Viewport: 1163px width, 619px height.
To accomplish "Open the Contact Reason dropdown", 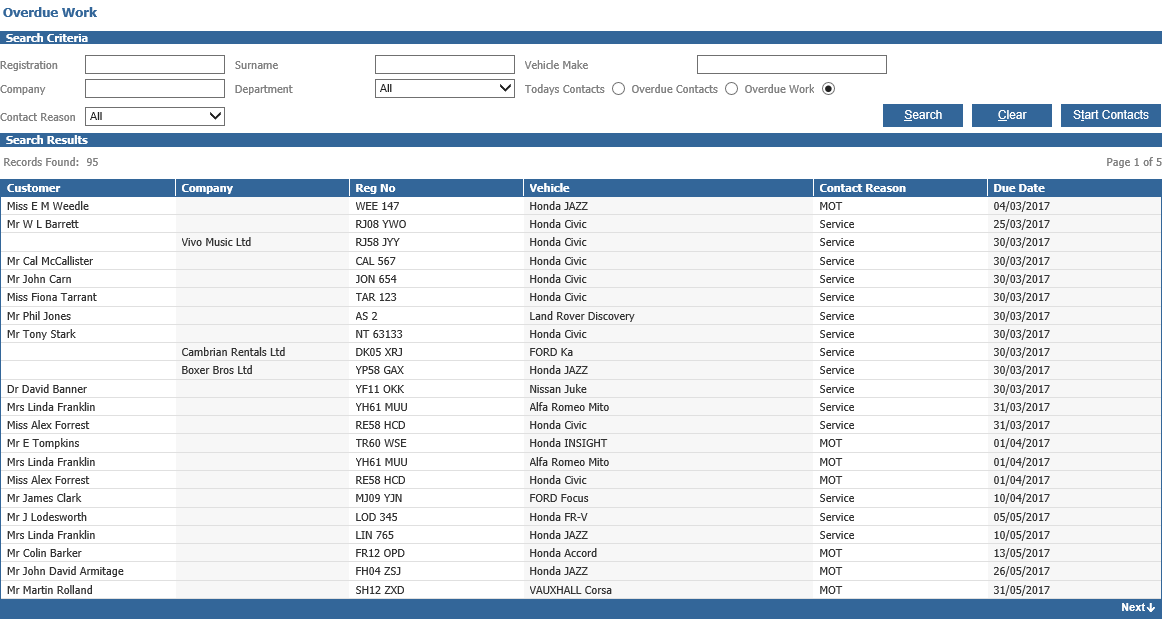I will pos(154,116).
